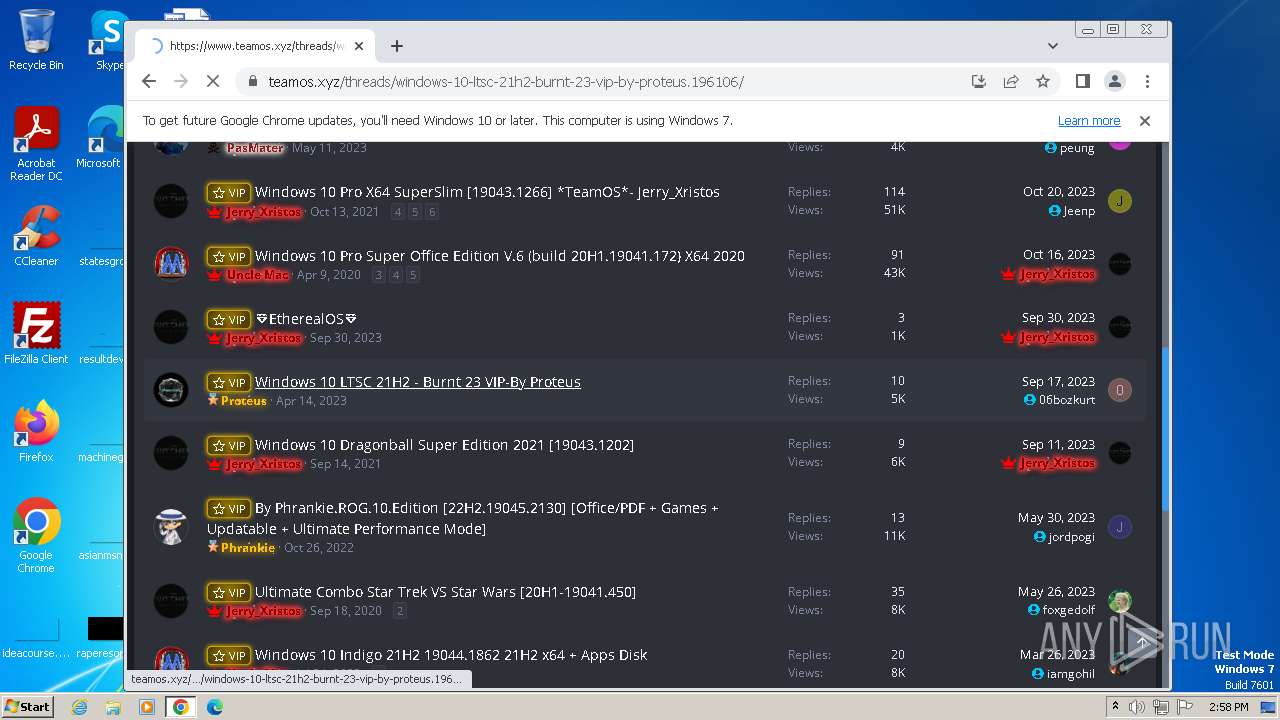Share this page icon
The height and width of the screenshot is (720, 1280).
pyautogui.click(x=1011, y=81)
